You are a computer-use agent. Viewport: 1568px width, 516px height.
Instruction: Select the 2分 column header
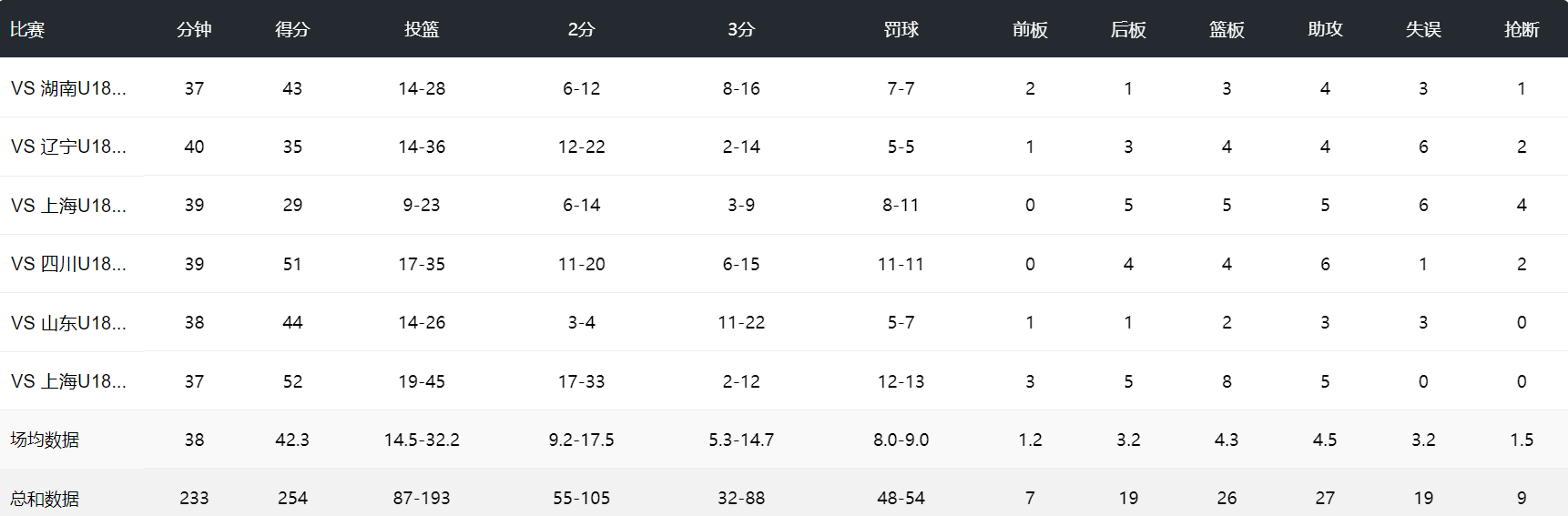coord(581,29)
